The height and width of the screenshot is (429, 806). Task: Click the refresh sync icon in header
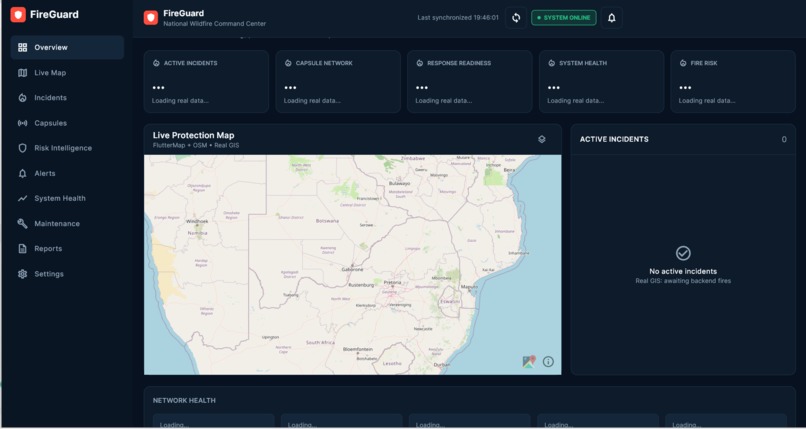point(516,18)
